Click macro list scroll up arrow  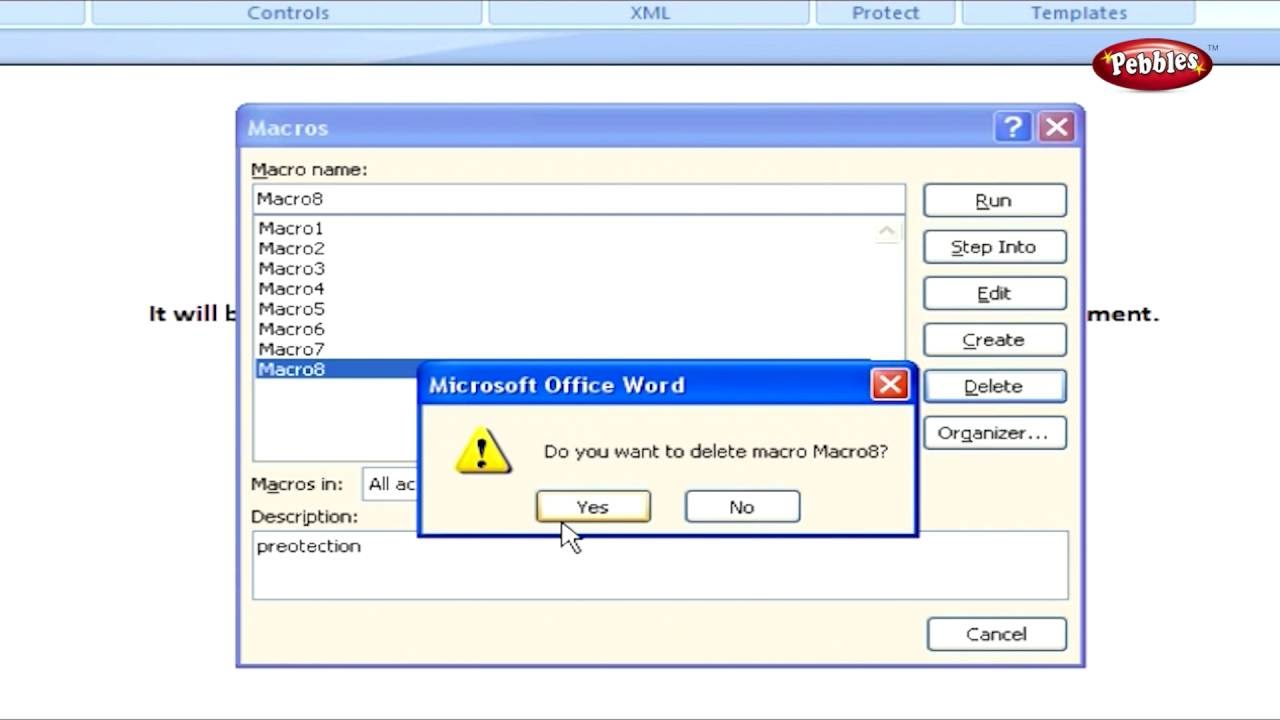point(887,232)
